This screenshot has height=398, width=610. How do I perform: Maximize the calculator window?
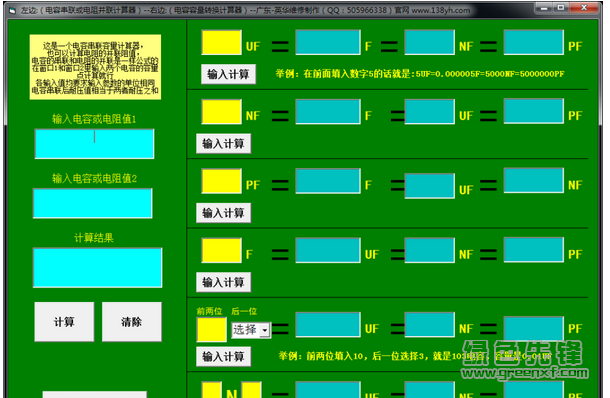(x=561, y=7)
